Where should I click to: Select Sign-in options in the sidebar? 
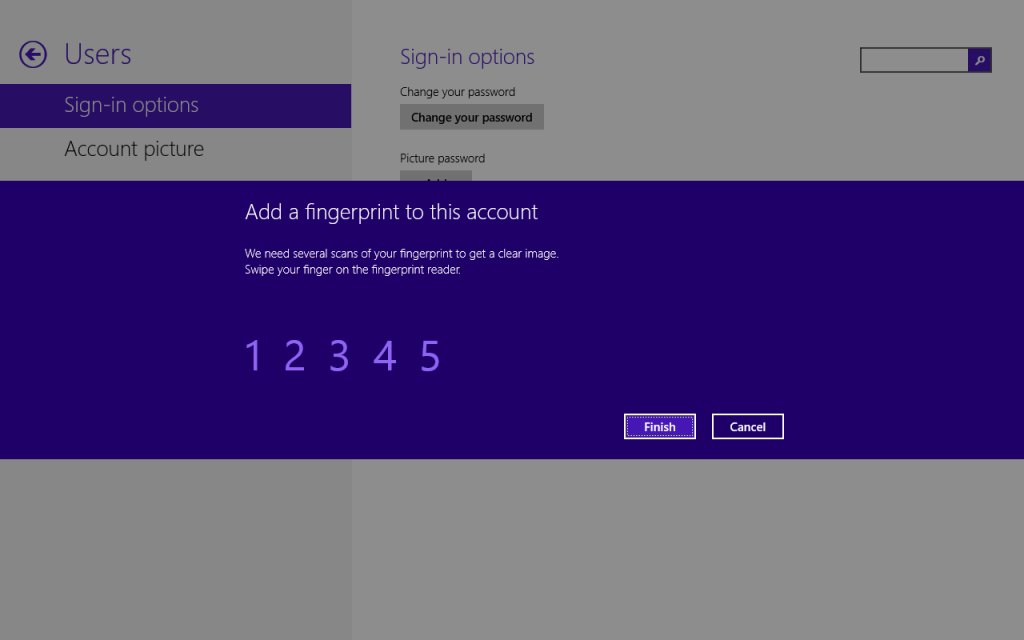131,105
